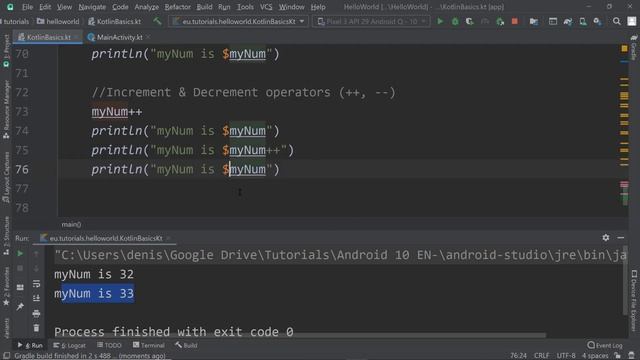Open the Run tool window button
The width and height of the screenshot is (640, 360).
[30, 345]
